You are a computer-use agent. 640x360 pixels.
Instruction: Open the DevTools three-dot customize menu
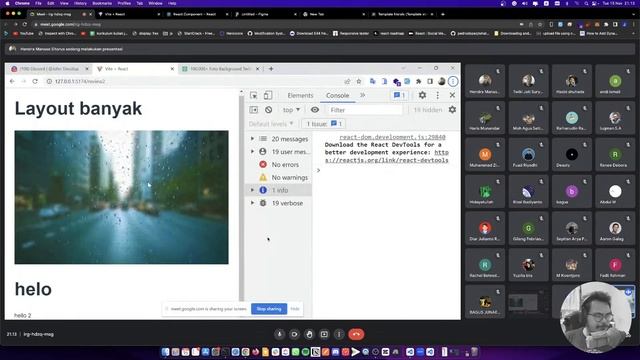pyautogui.click(x=438, y=95)
